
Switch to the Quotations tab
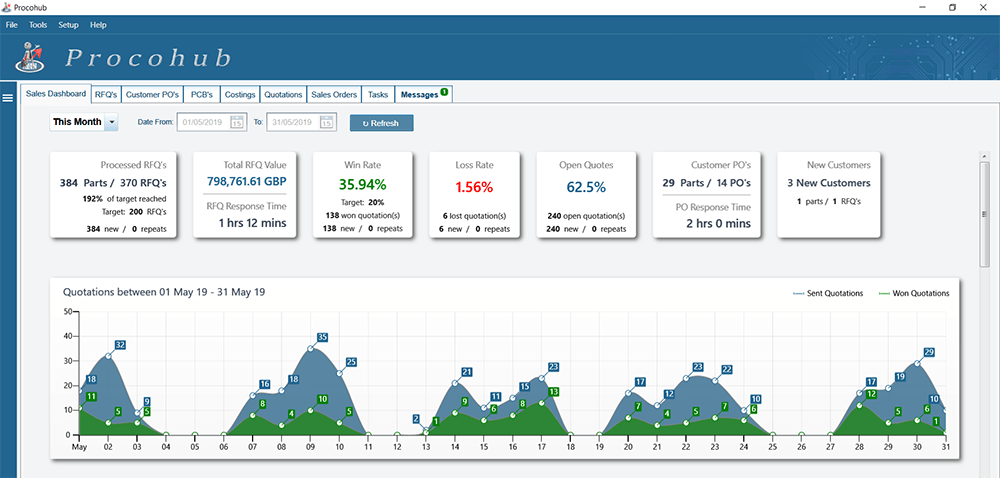click(x=283, y=94)
